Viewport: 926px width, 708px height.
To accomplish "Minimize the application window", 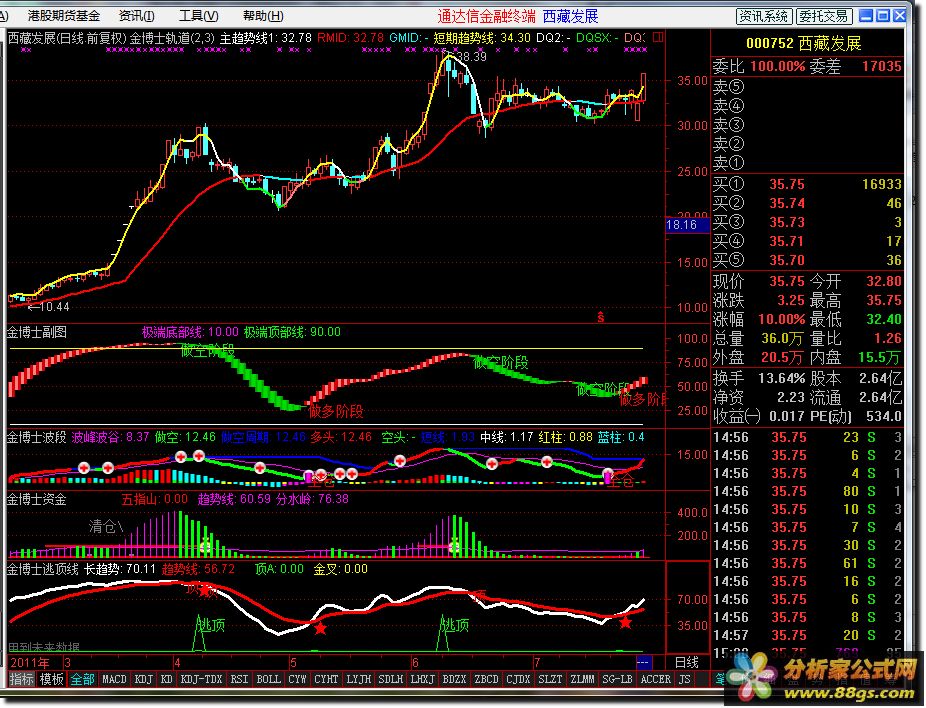I will point(866,16).
